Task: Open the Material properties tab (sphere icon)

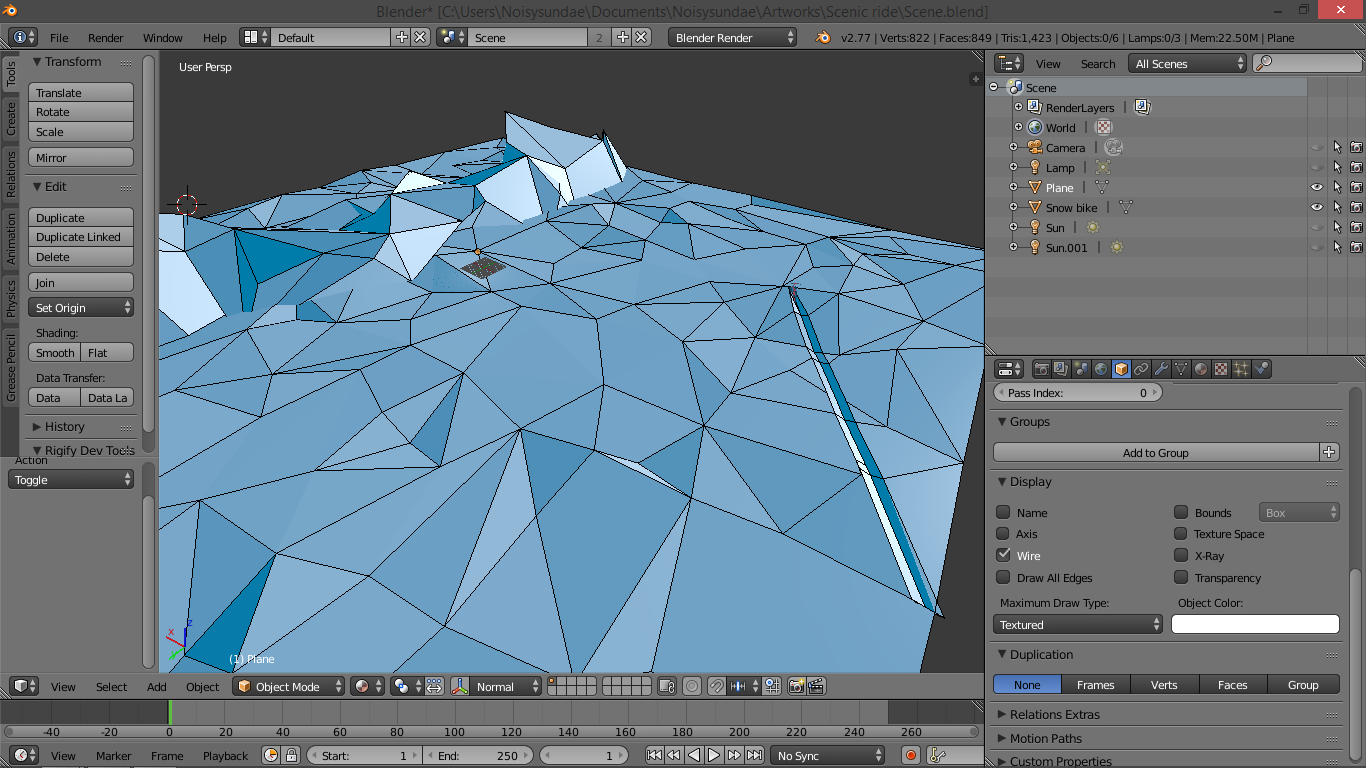Action: [1201, 369]
